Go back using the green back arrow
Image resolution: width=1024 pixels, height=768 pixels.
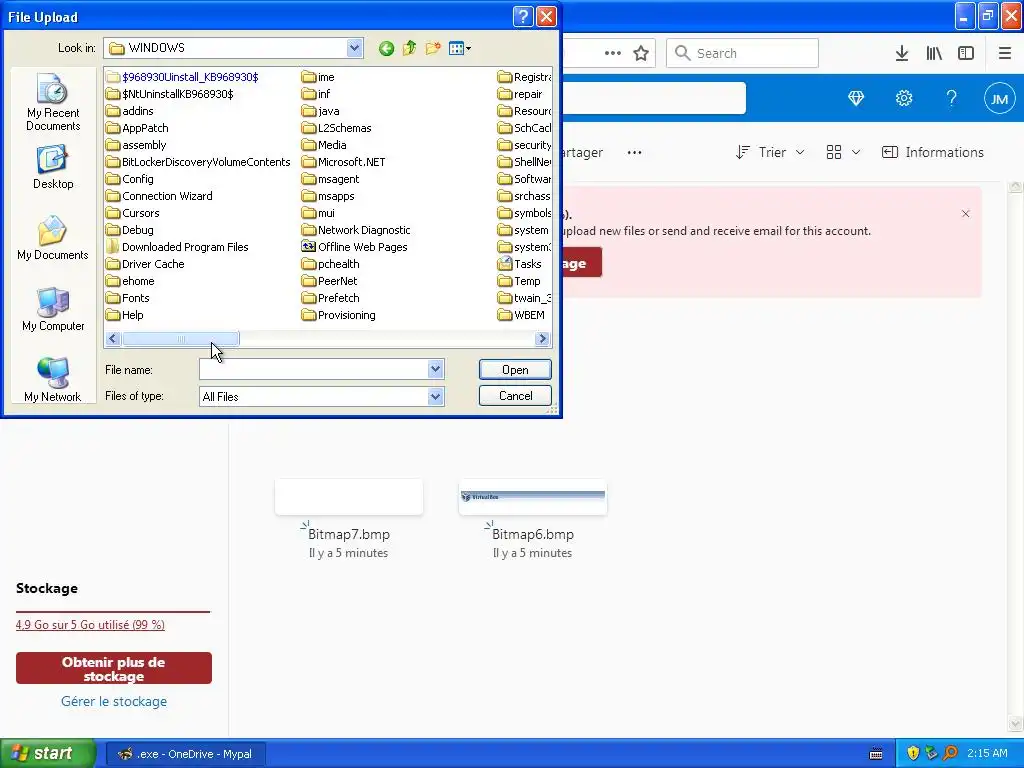[386, 48]
